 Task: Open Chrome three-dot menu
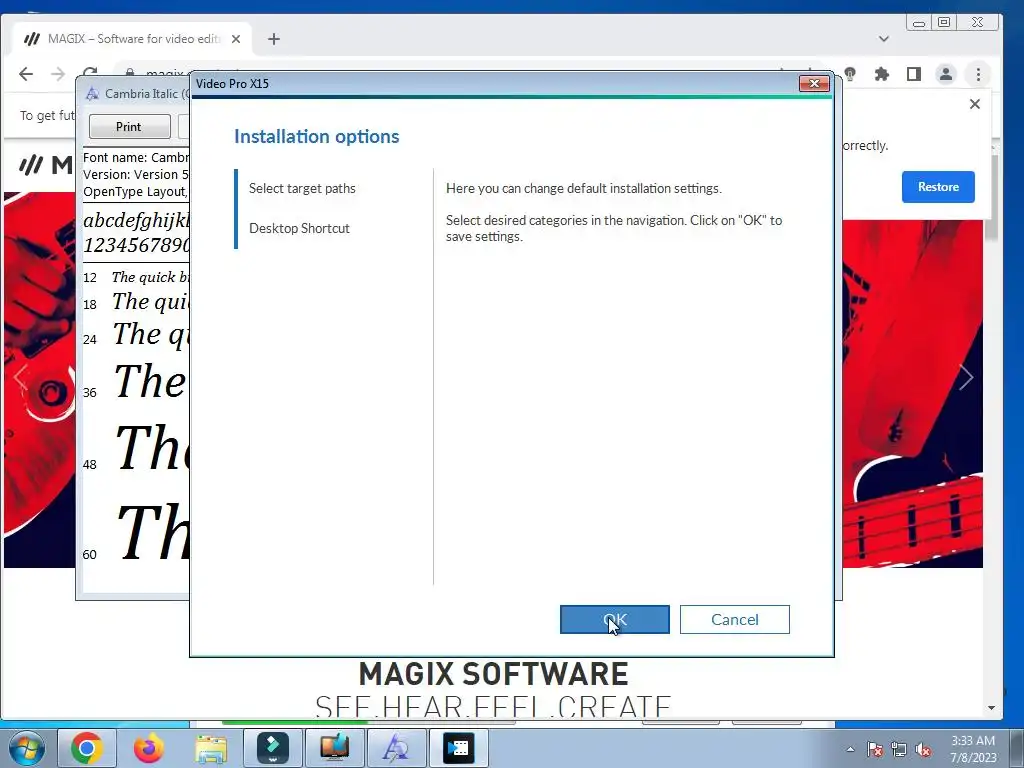(x=978, y=74)
